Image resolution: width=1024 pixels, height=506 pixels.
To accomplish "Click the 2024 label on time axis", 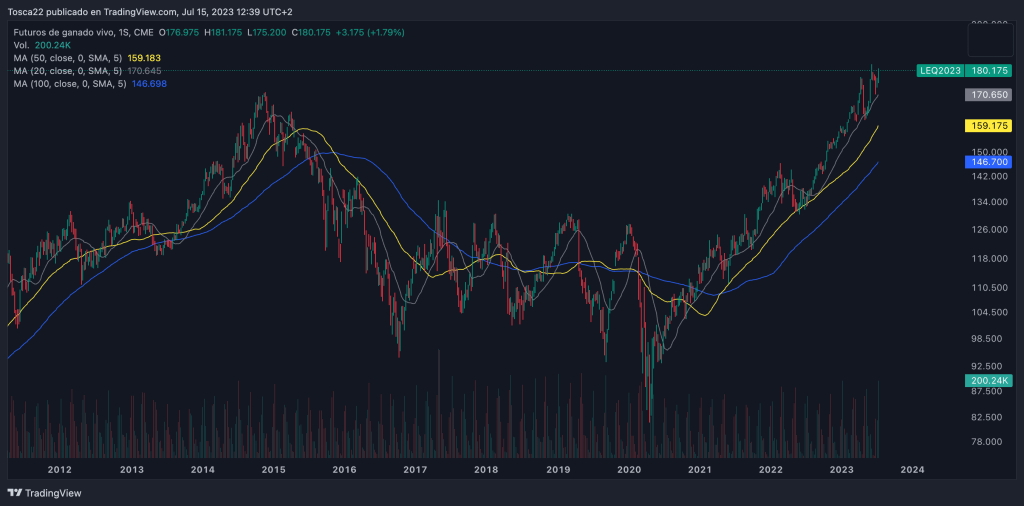I will [912, 469].
